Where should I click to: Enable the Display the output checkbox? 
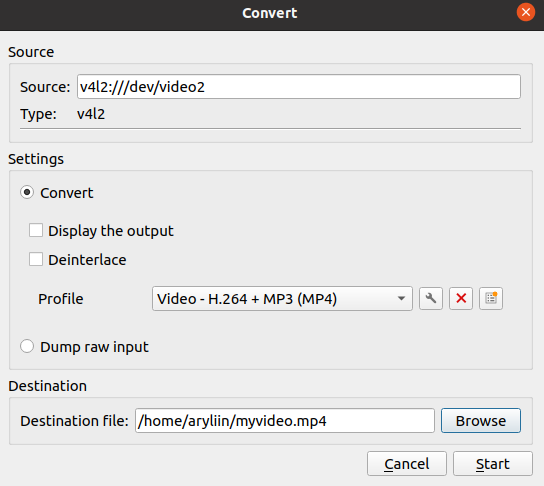(x=36, y=230)
